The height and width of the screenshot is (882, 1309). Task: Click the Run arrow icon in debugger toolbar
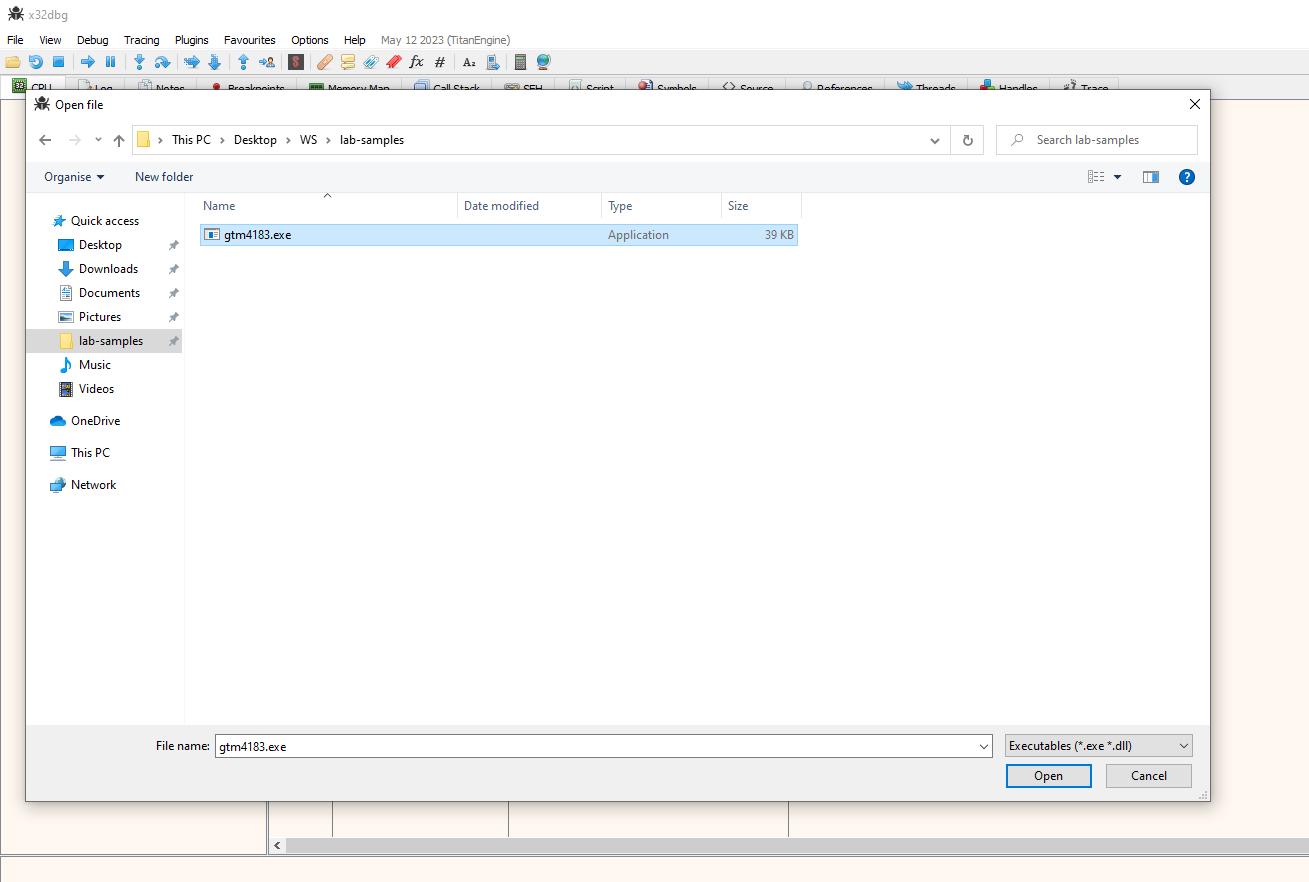(x=87, y=62)
